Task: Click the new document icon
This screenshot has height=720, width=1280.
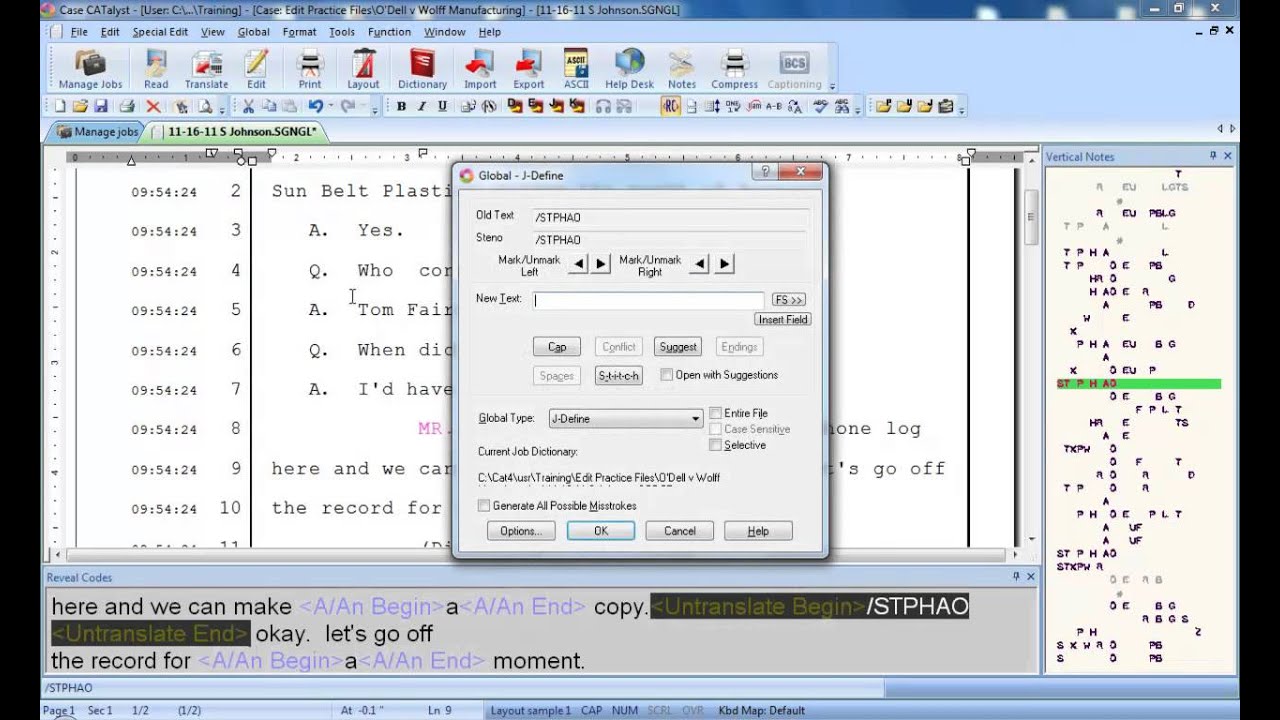Action: pos(60,106)
